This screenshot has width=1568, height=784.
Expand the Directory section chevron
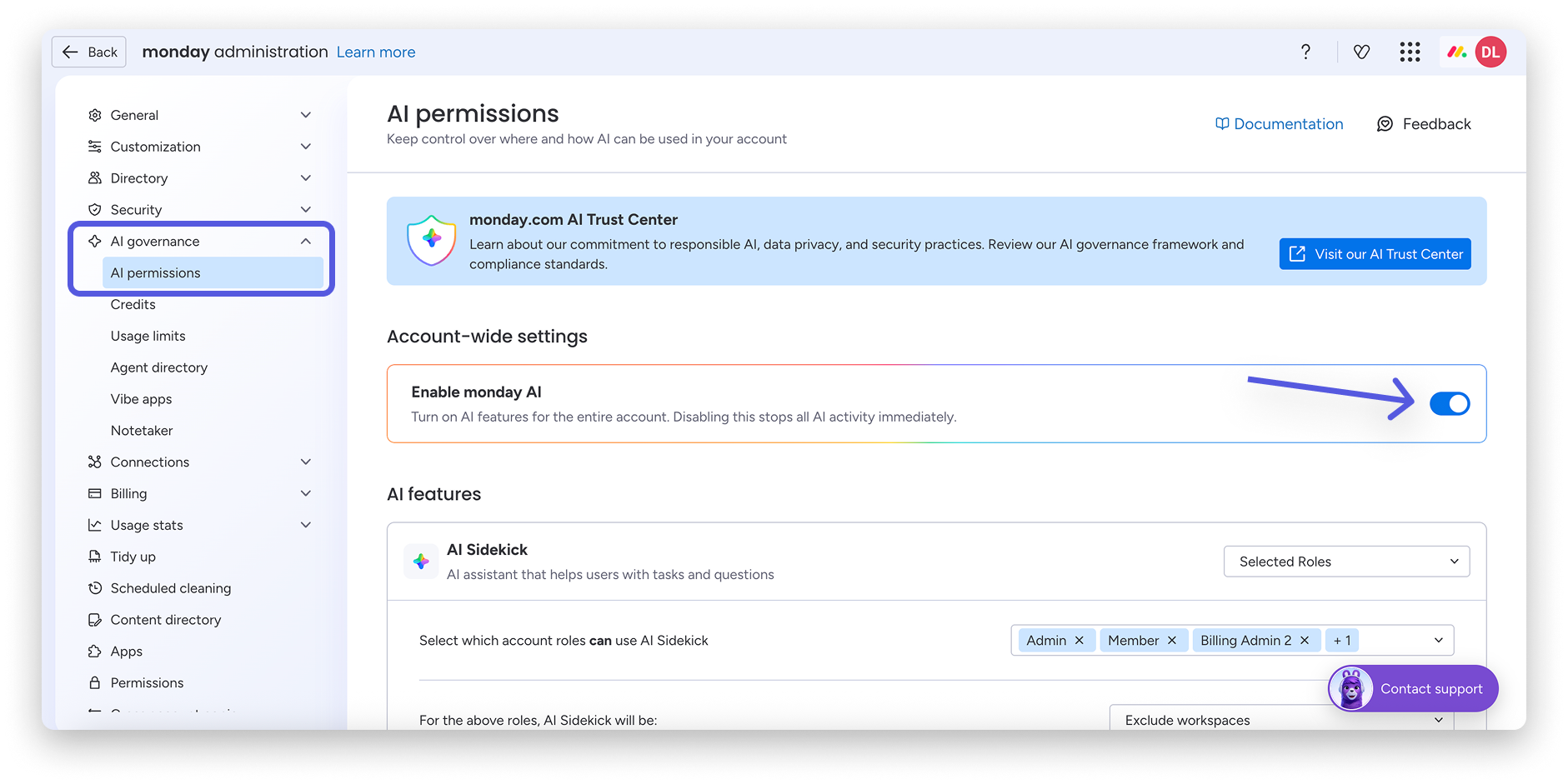tap(306, 178)
